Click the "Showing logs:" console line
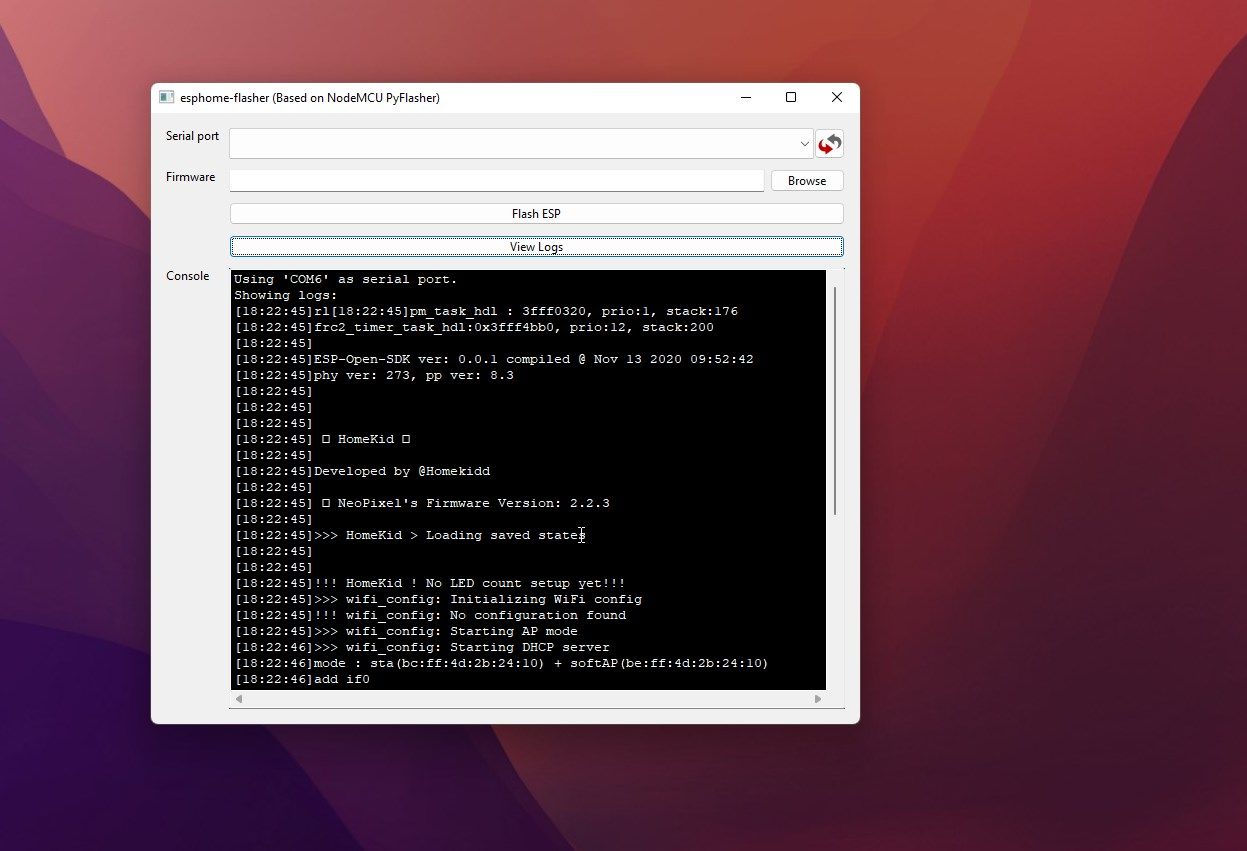 pos(286,295)
